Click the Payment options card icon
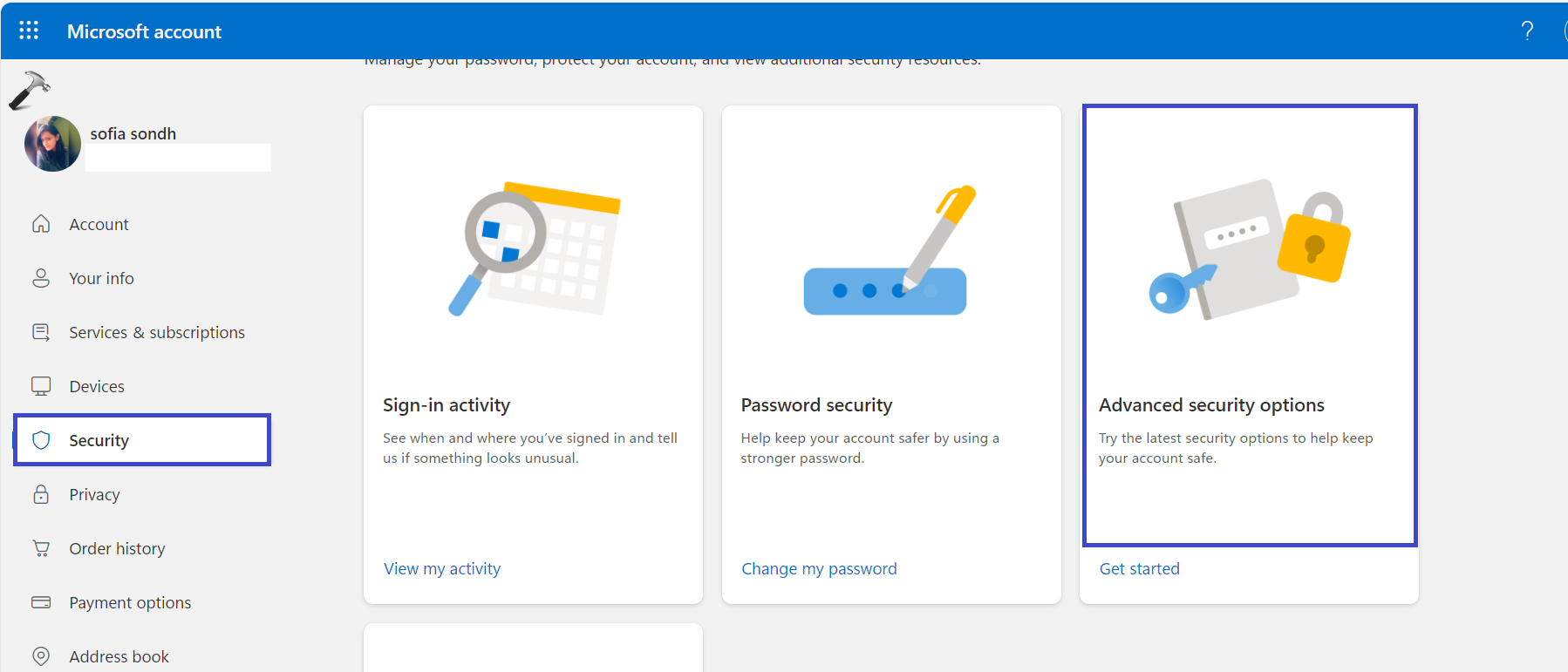This screenshot has height=672, width=1568. point(41,602)
